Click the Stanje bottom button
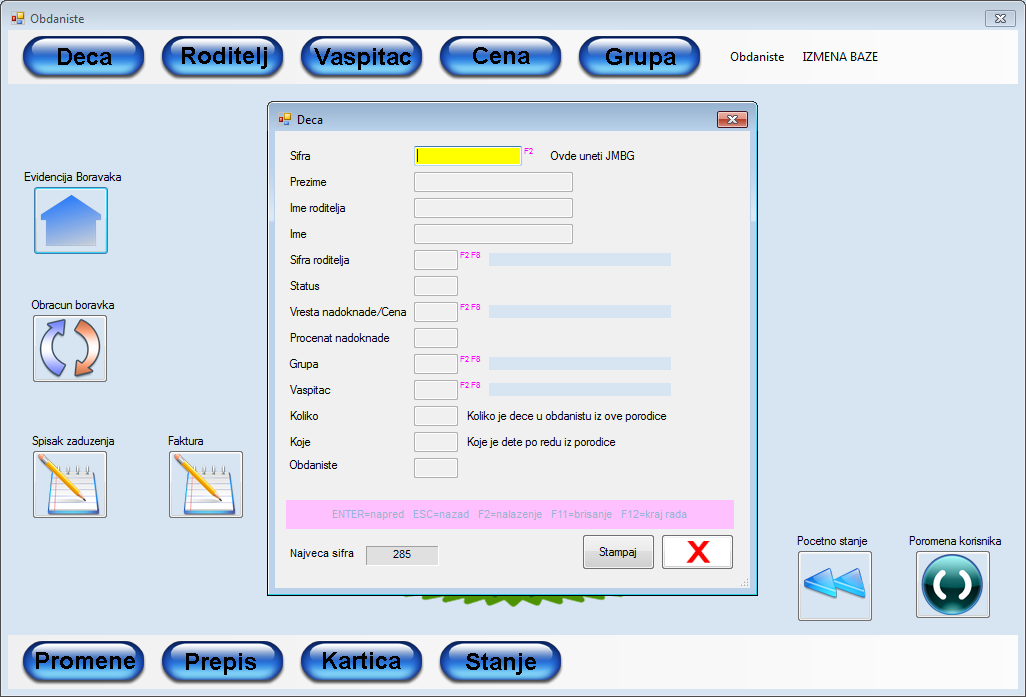The image size is (1026, 697). pos(501,661)
